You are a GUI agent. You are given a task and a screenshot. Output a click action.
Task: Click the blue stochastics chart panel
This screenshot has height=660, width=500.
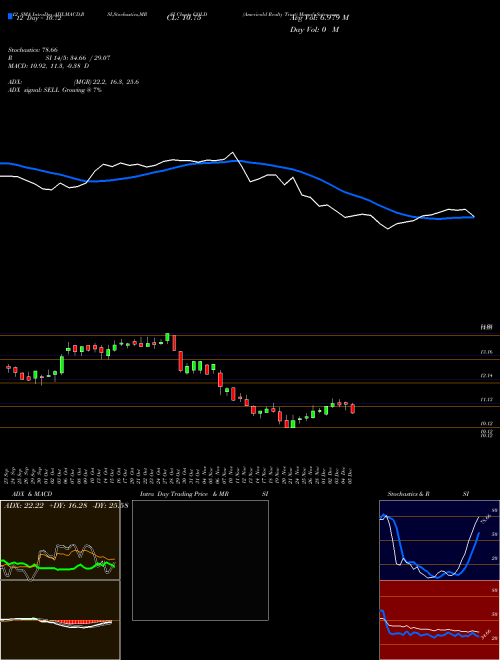tap(439, 540)
